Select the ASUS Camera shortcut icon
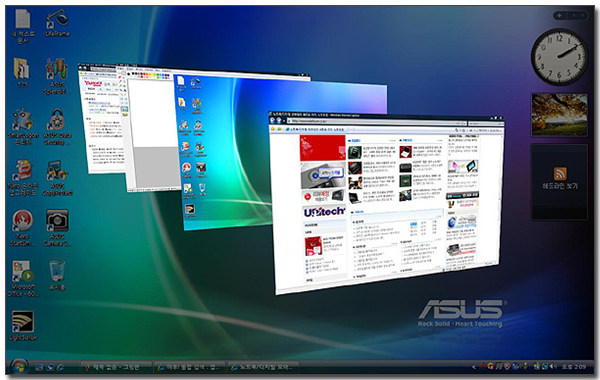Image resolution: width=600 pixels, height=380 pixels. tap(57, 228)
